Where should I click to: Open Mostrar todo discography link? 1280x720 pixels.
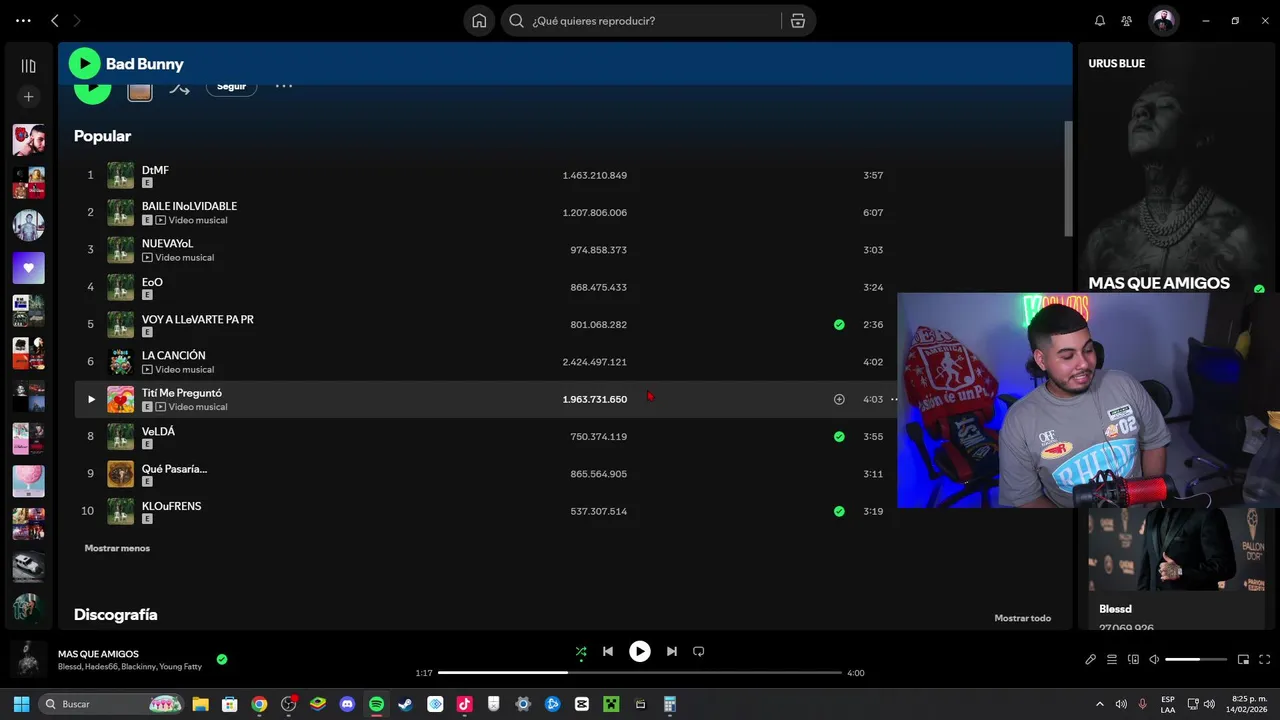click(x=1022, y=618)
